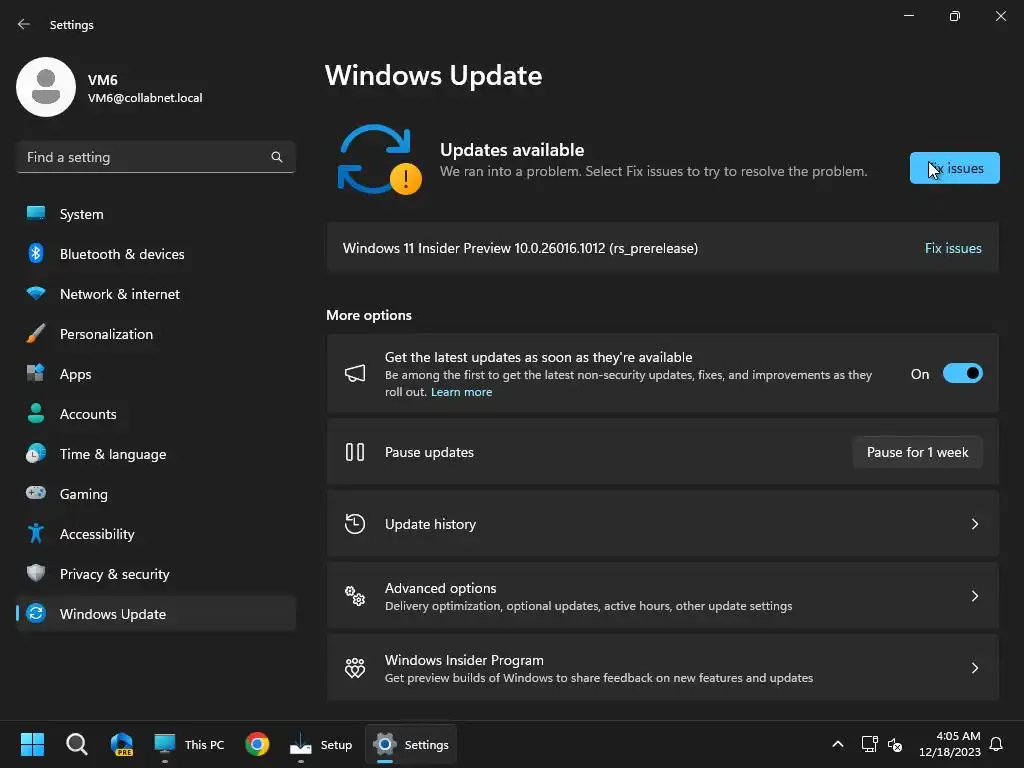Click the large update status warning icon
This screenshot has height=768, width=1024.
pyautogui.click(x=379, y=160)
